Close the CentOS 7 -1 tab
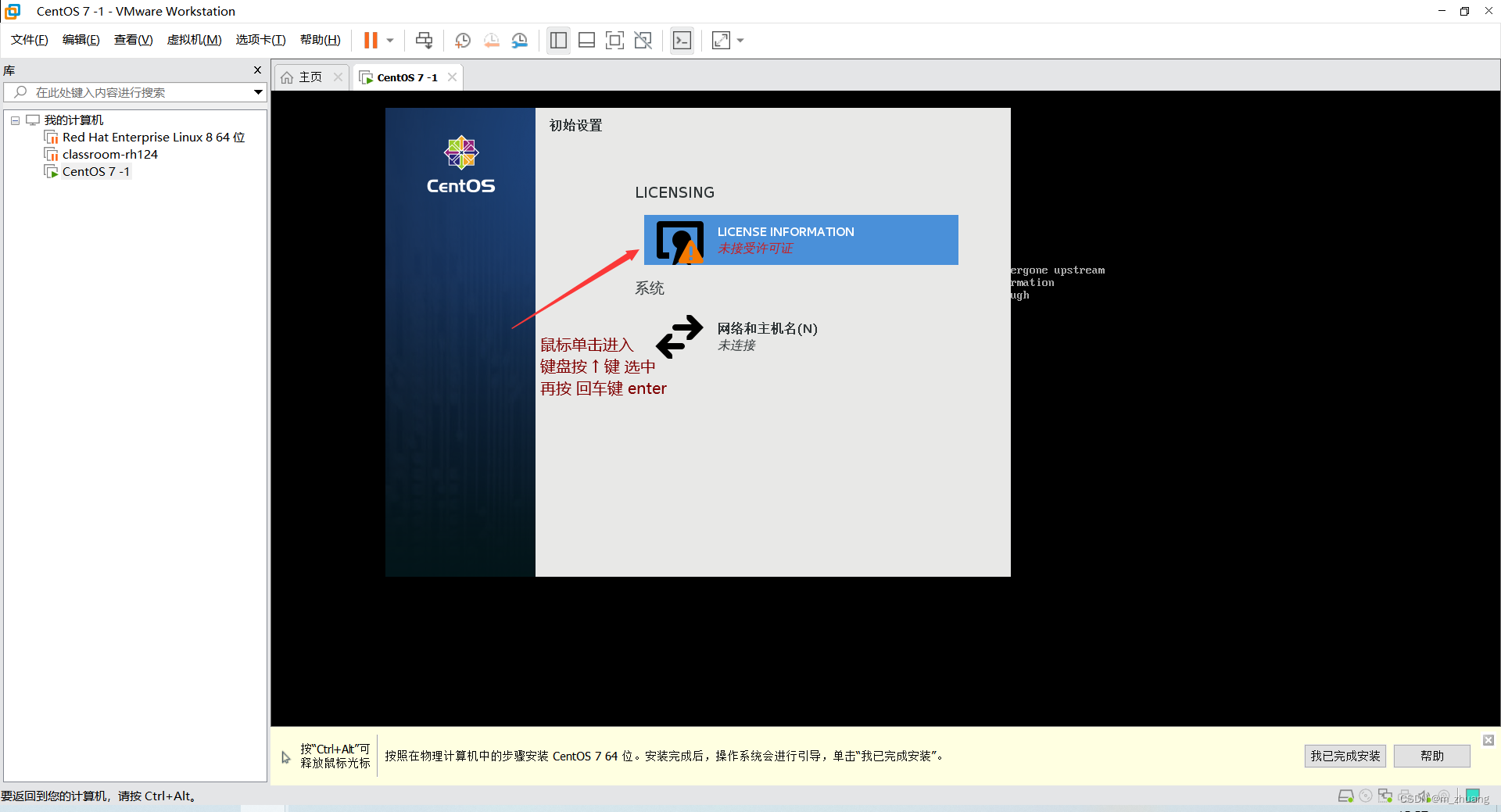The image size is (1501, 812). (x=452, y=77)
